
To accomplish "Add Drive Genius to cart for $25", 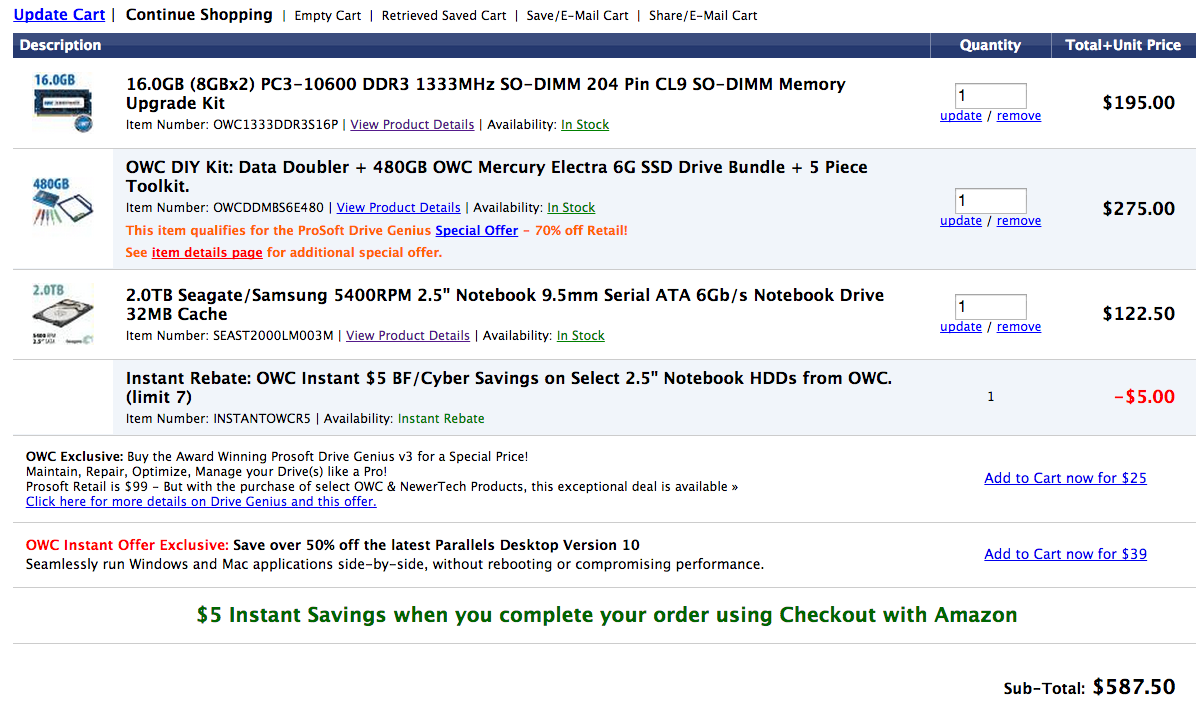I will tap(1065, 478).
